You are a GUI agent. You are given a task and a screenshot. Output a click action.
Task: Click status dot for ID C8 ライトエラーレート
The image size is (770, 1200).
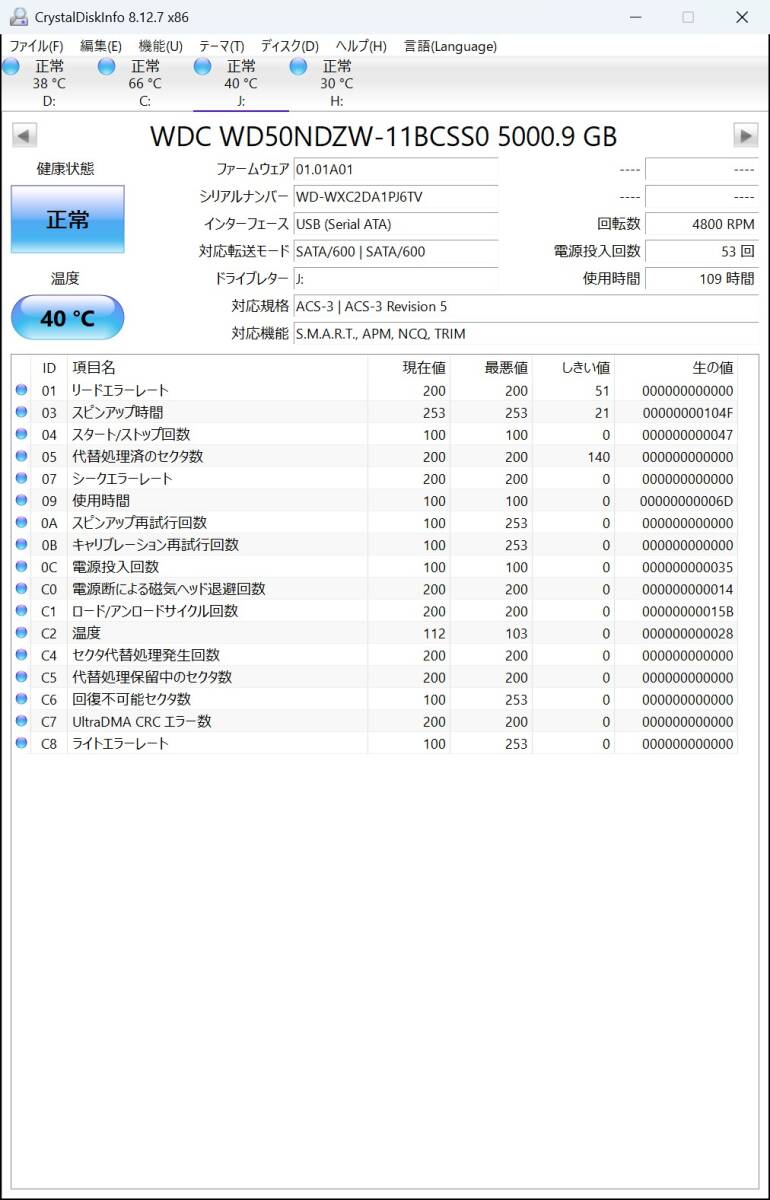(22, 743)
